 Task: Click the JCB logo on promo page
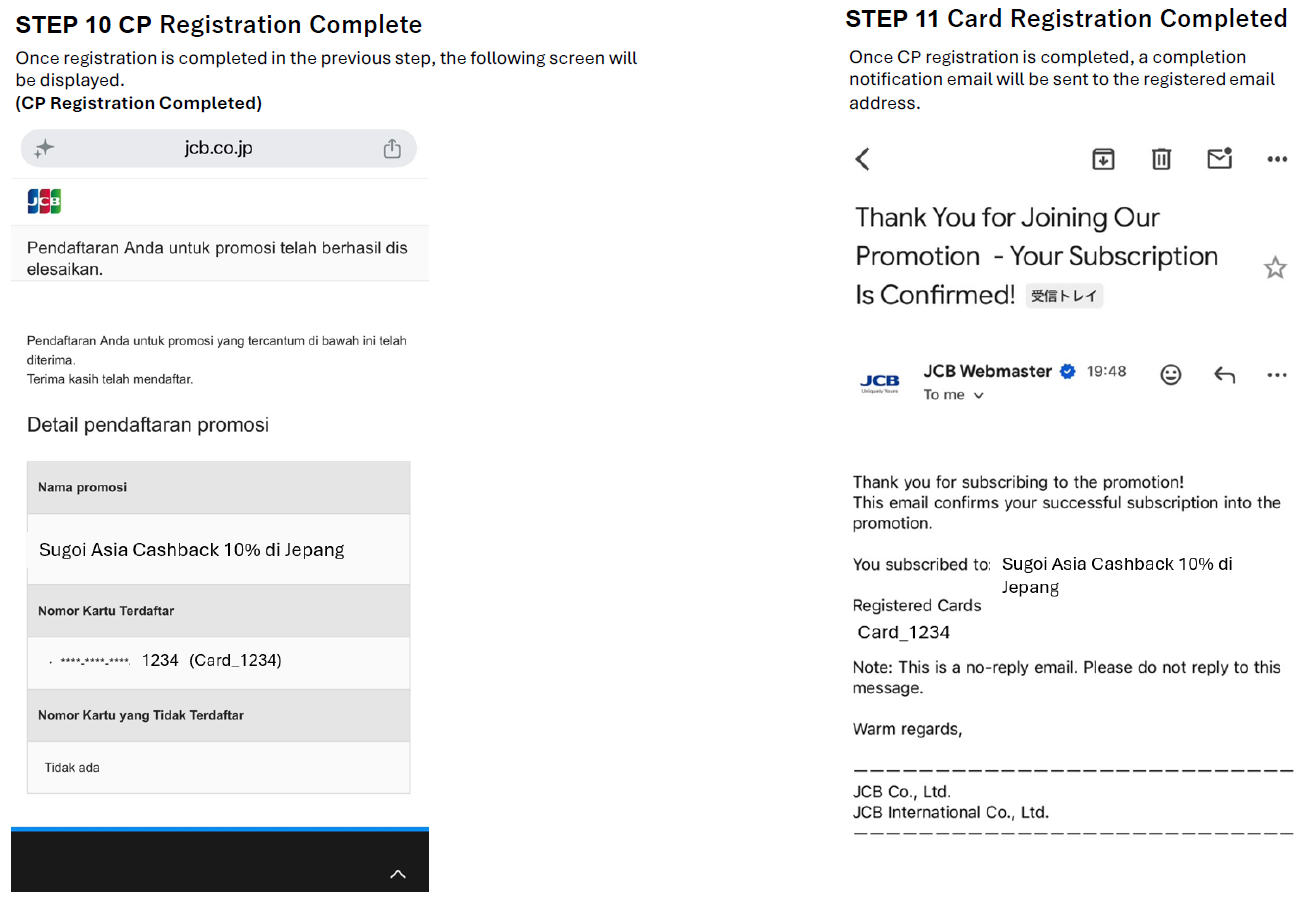(x=44, y=201)
